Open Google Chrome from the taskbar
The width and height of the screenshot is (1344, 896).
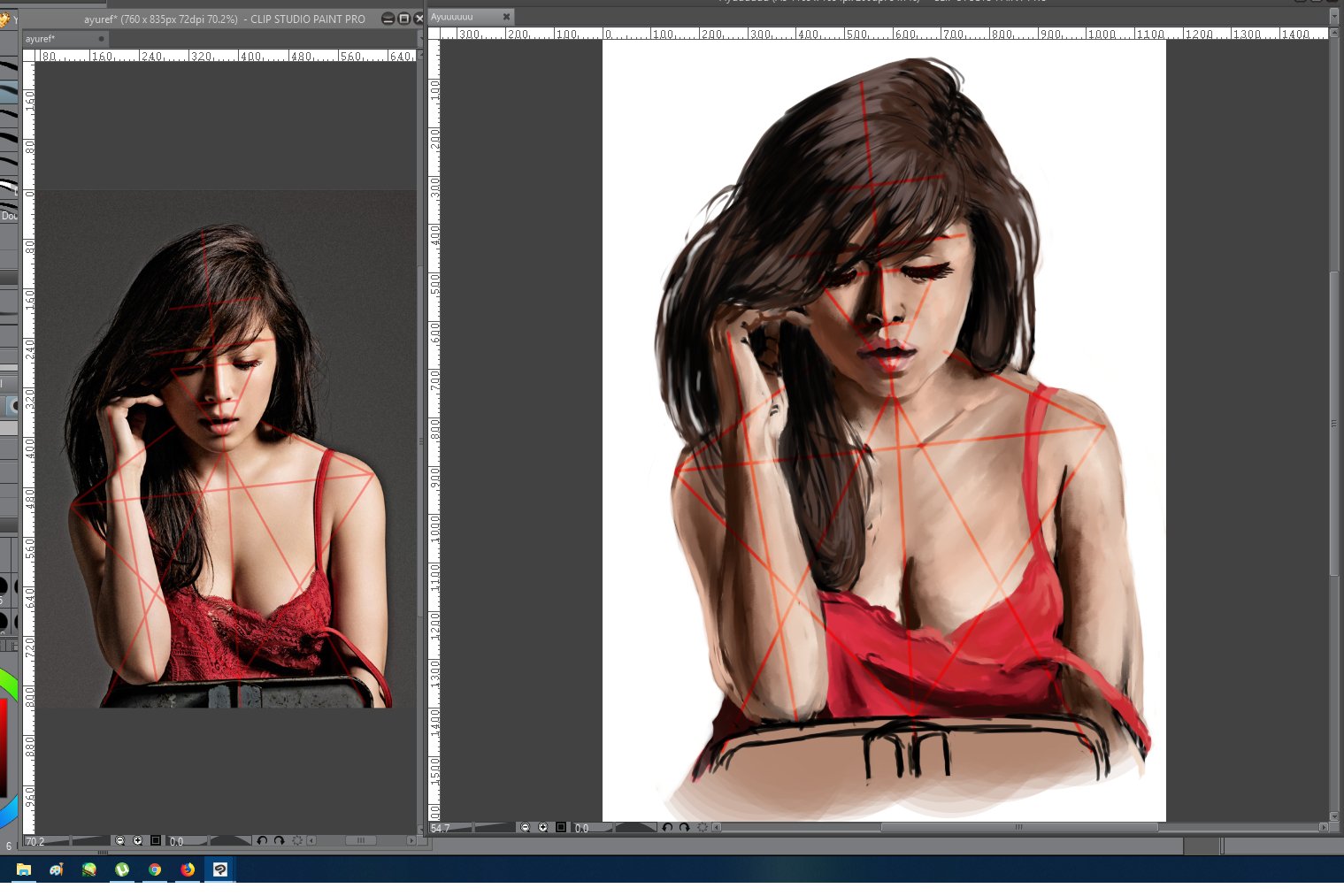(x=155, y=869)
